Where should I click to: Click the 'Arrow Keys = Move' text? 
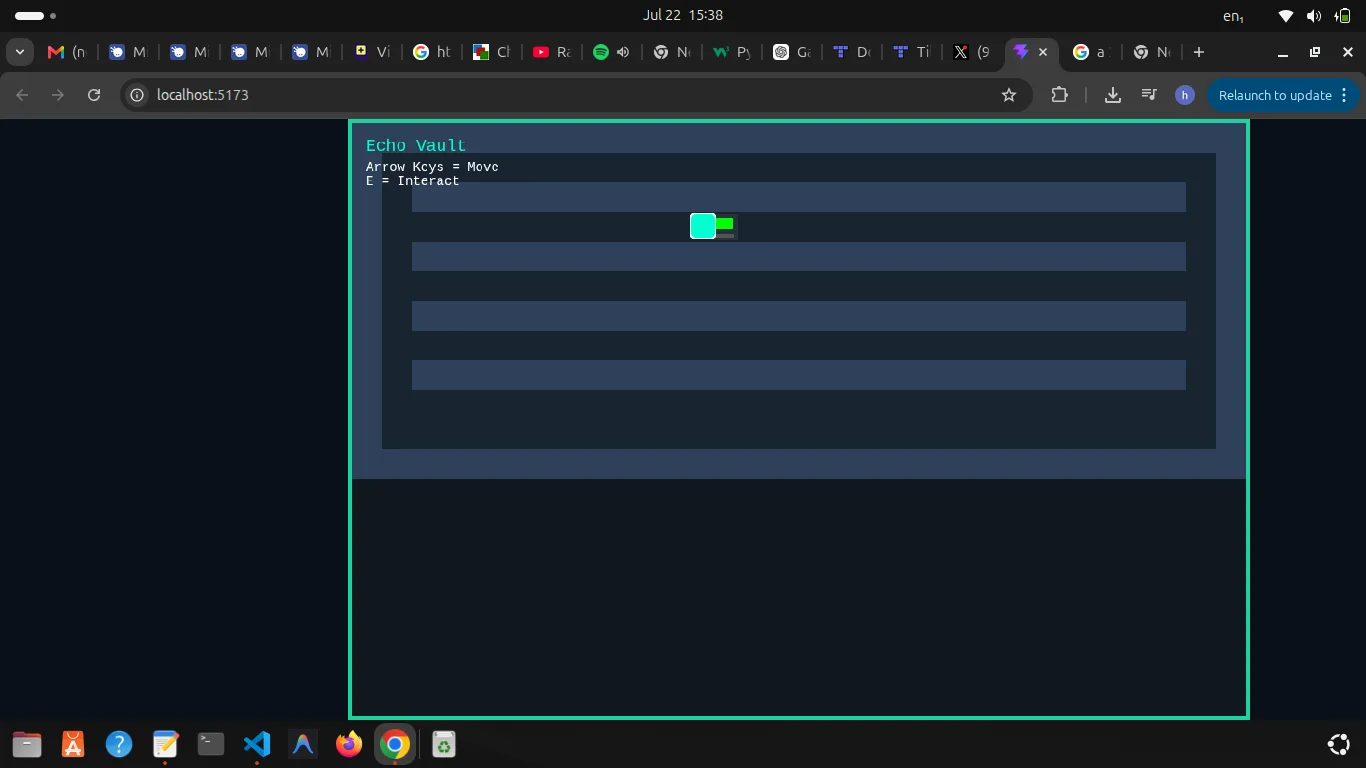point(432,167)
